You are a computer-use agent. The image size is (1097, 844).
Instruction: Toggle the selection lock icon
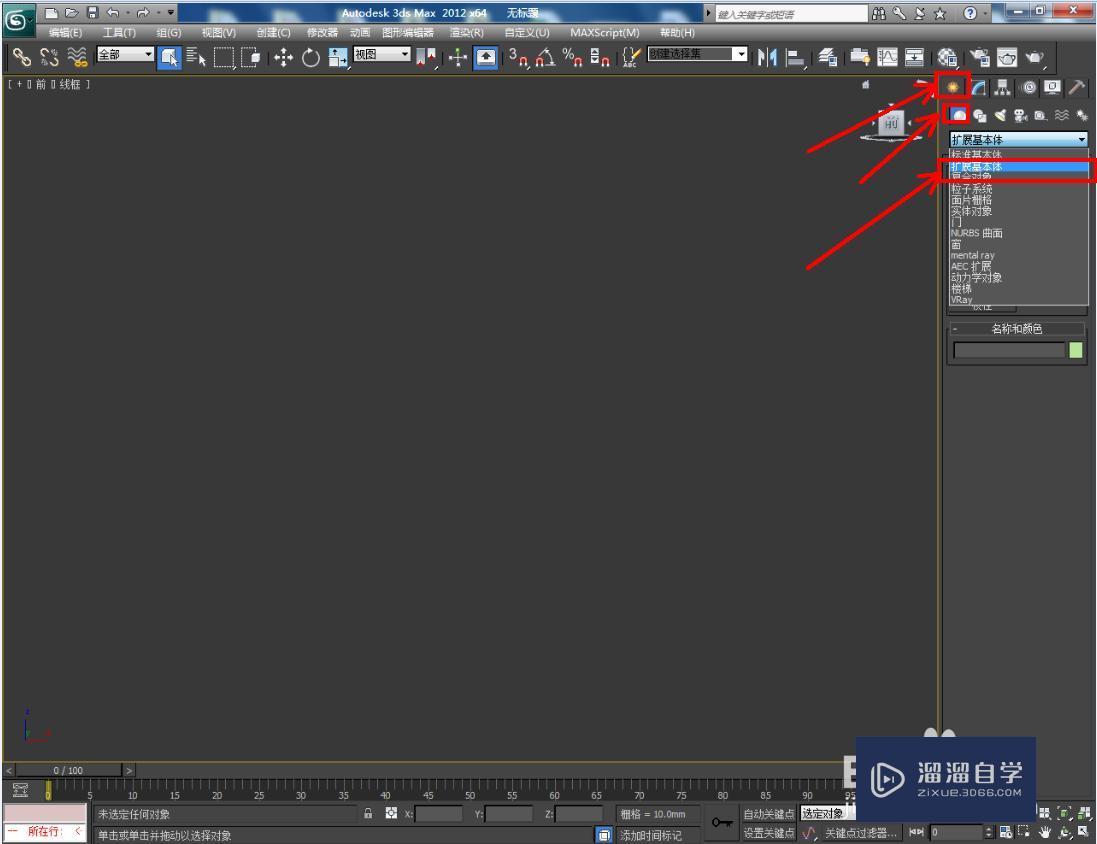[368, 813]
